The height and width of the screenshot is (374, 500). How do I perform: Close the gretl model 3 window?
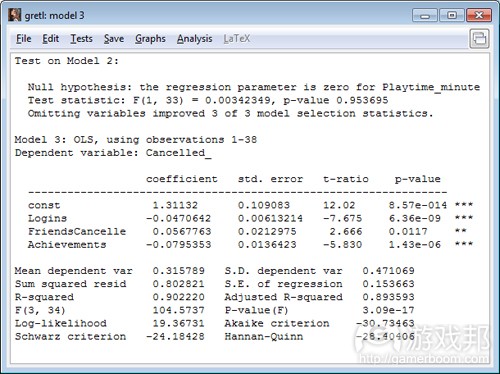click(479, 15)
